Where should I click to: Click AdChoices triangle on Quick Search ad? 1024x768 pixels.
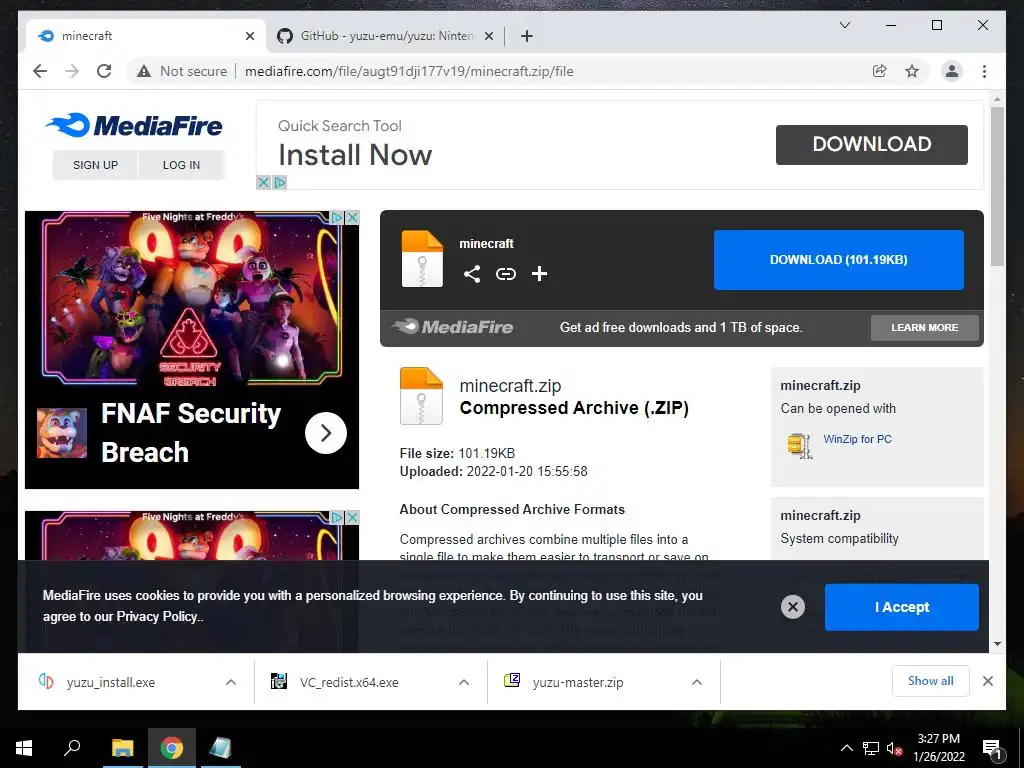click(x=280, y=182)
